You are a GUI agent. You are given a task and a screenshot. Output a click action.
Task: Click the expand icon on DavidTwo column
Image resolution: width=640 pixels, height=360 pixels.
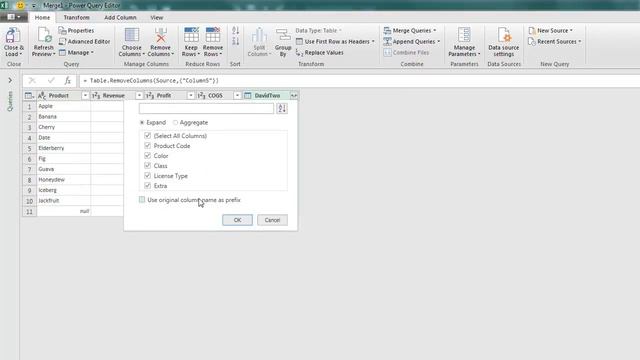tap(294, 96)
